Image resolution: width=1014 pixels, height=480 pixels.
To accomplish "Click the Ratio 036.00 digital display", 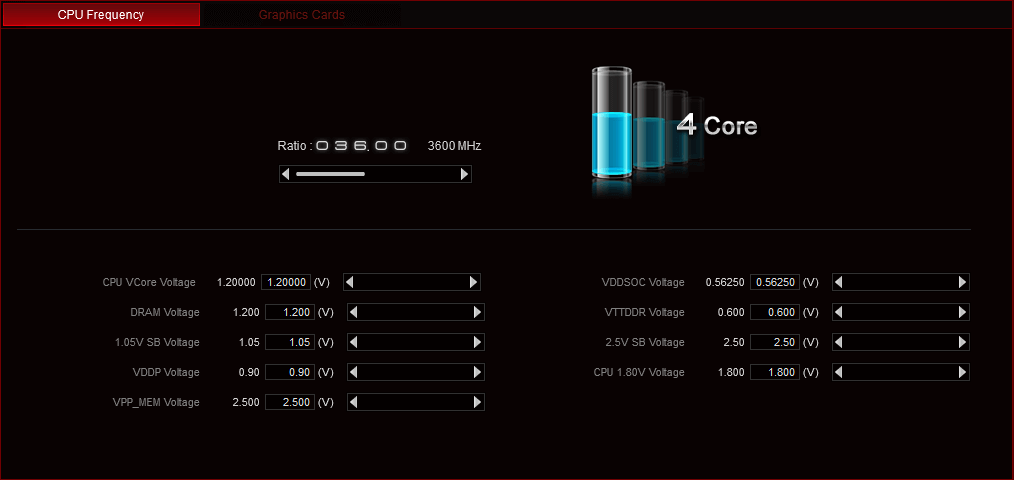I will tap(361, 146).
